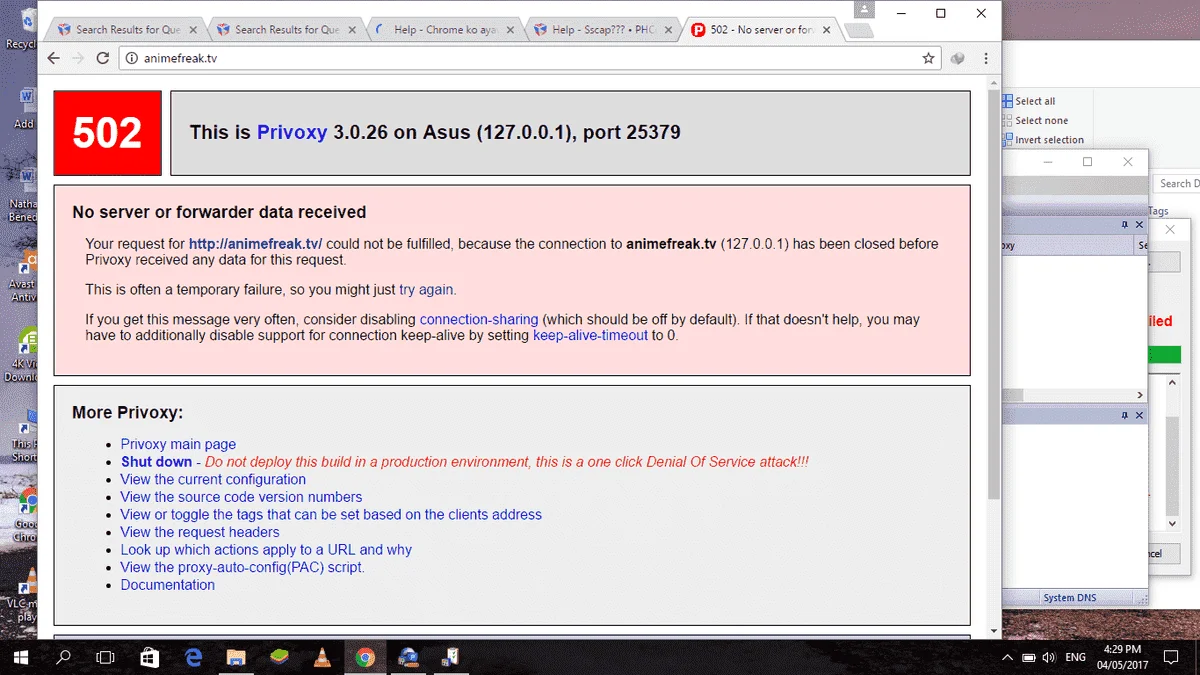Close the 'Help - Sscap???' tab
The height and width of the screenshot is (675, 1200).
671,30
